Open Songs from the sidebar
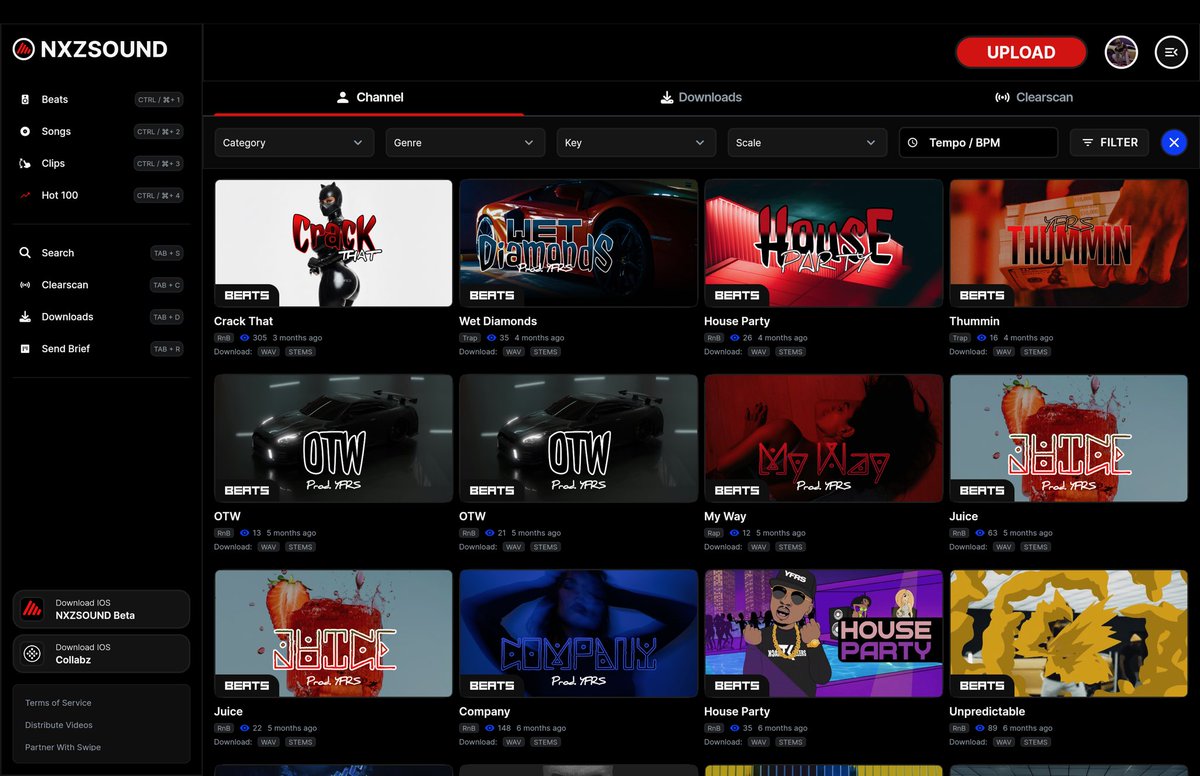 [x=101, y=131]
